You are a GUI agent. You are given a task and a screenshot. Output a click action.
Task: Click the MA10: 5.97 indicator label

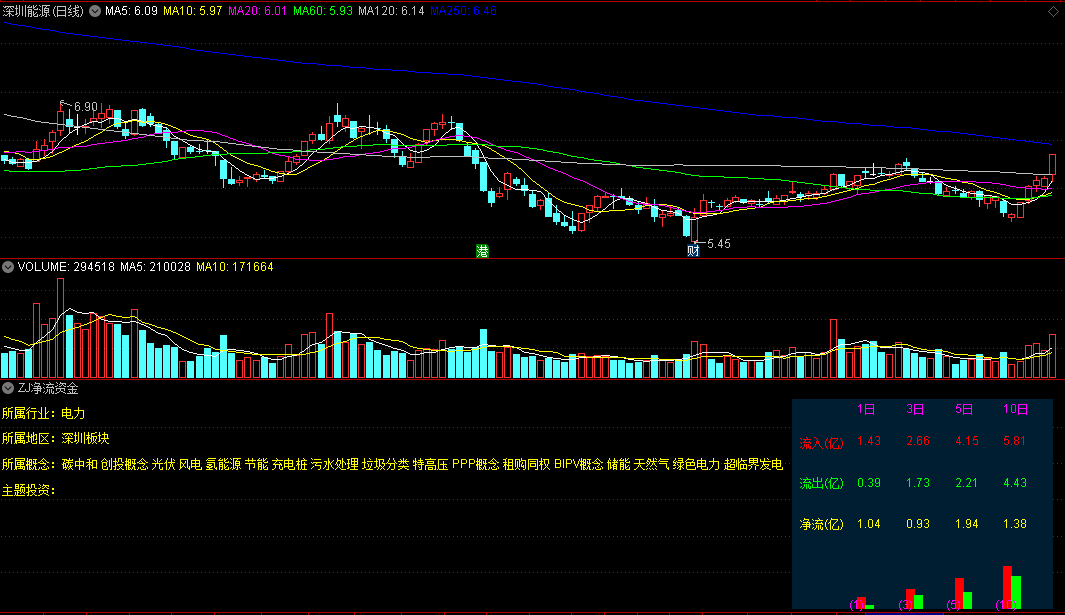[192, 11]
